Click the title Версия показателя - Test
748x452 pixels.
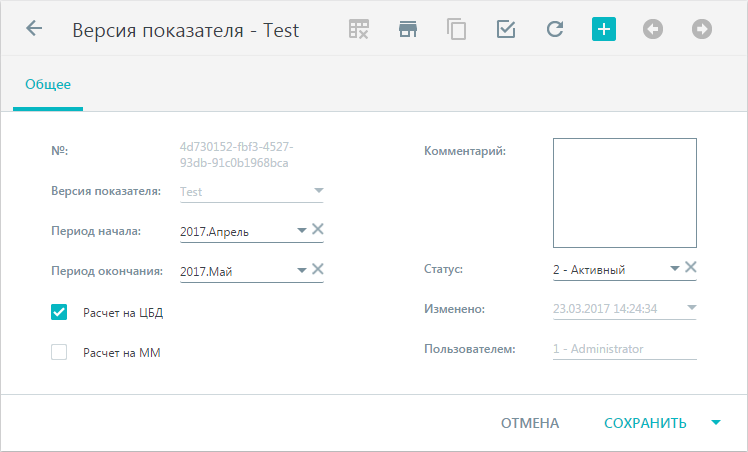click(x=186, y=30)
